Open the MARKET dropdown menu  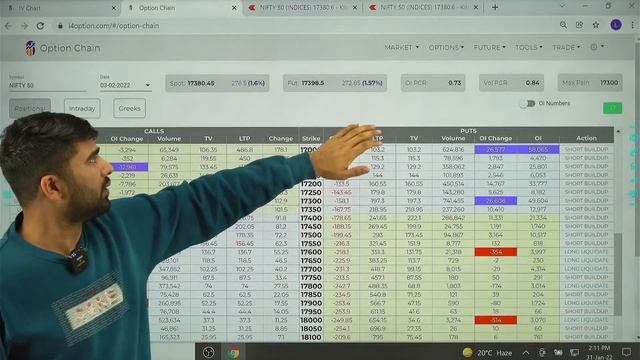point(401,47)
